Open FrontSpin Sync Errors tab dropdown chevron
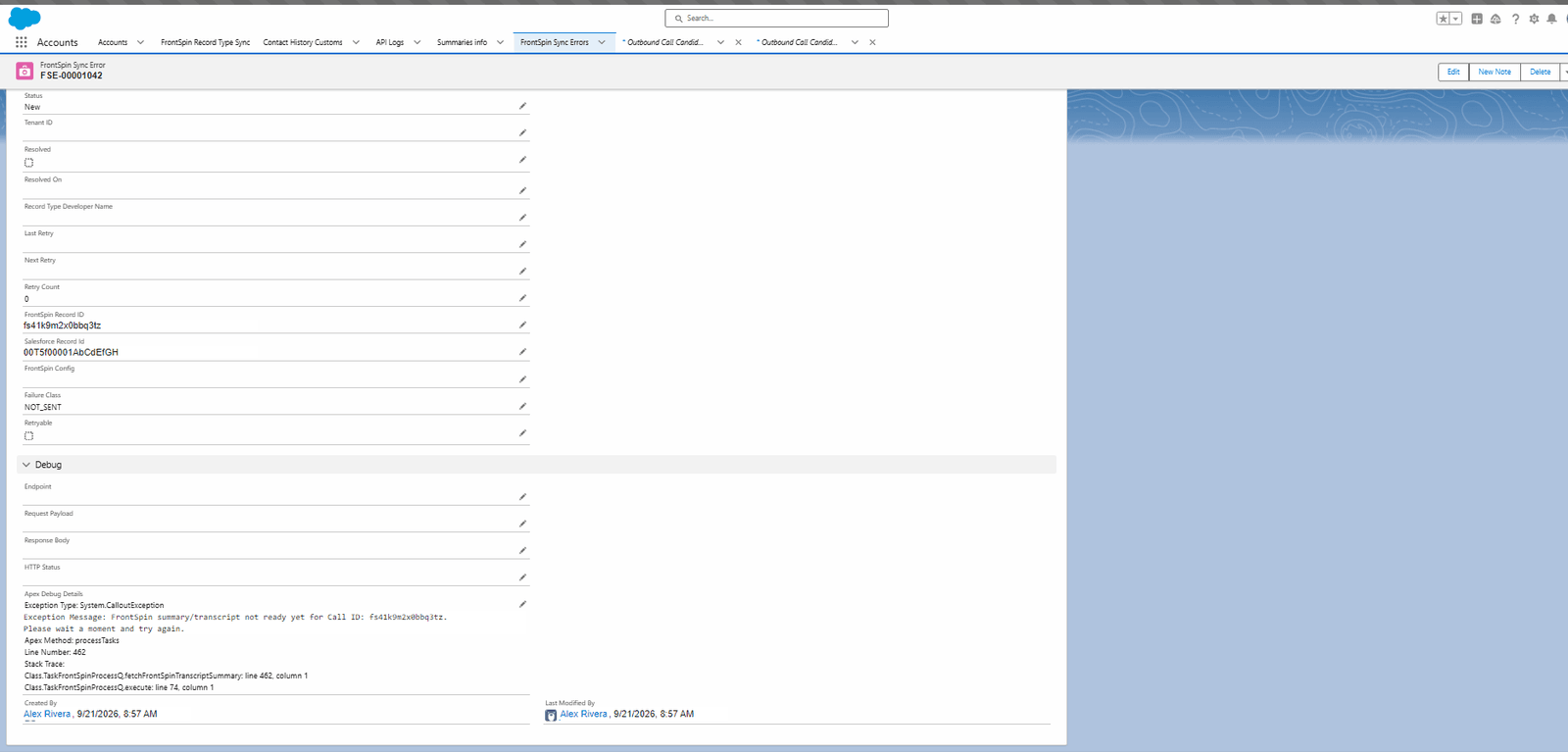The width and height of the screenshot is (1568, 752). (x=602, y=42)
